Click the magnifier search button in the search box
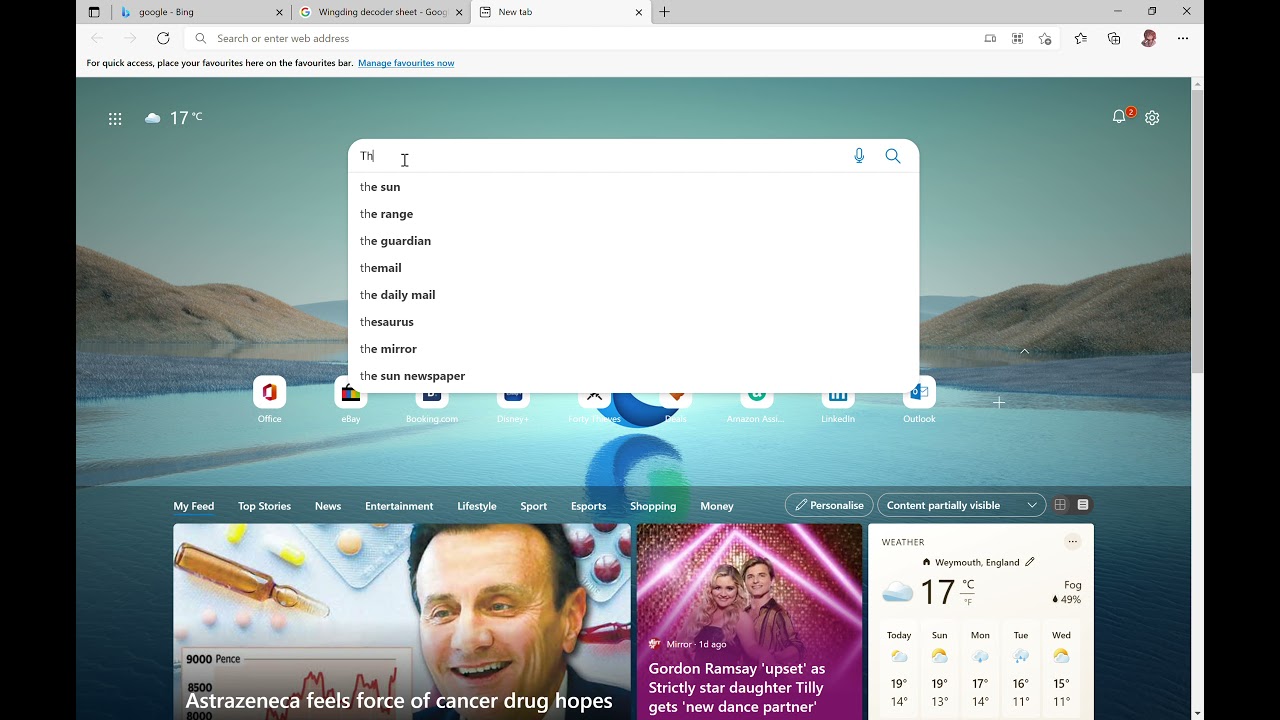Viewport: 1280px width, 720px height. 893,156
